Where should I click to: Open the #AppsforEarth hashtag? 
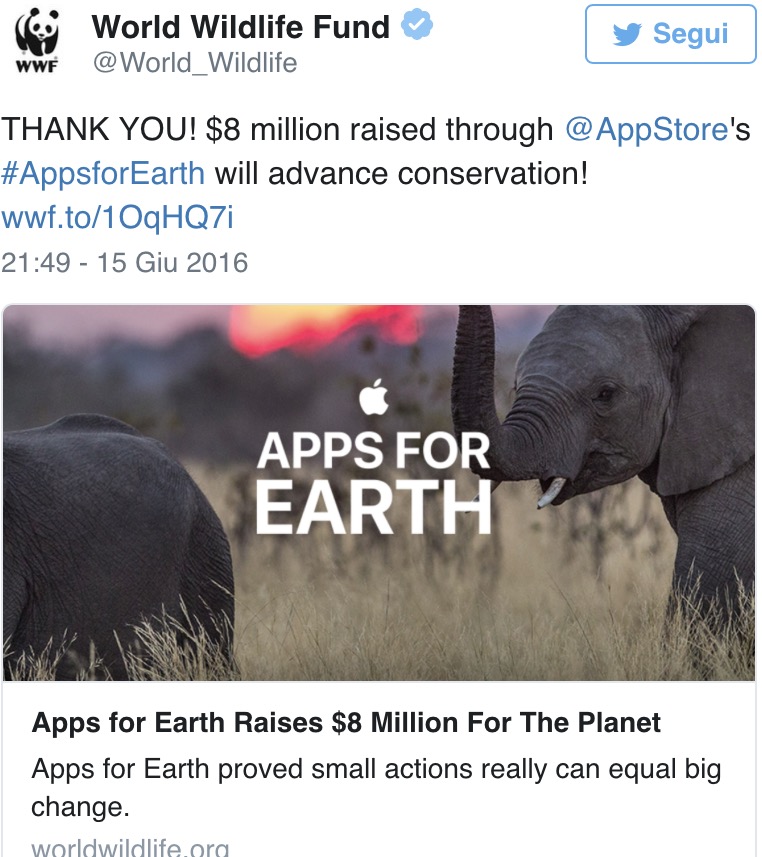click(103, 173)
